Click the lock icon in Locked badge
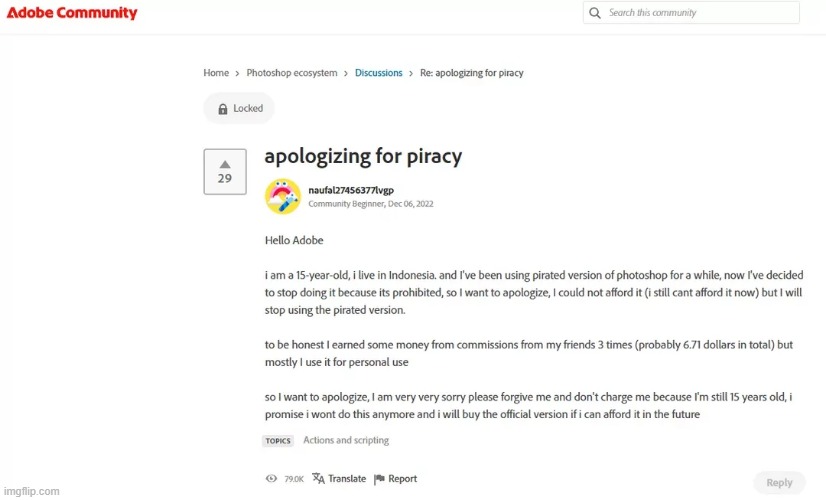826x500 pixels. (x=223, y=109)
